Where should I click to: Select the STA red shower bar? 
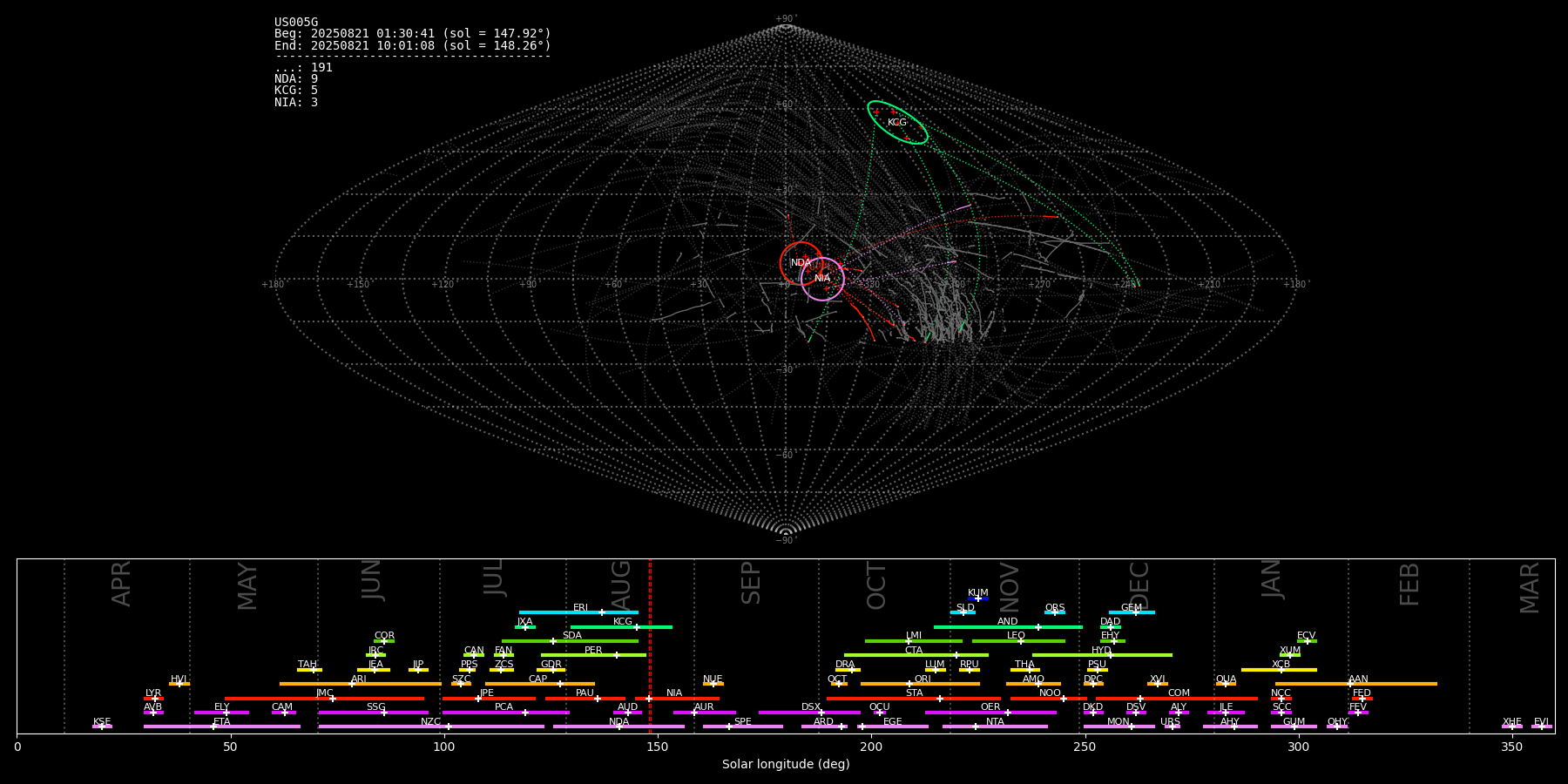[914, 699]
